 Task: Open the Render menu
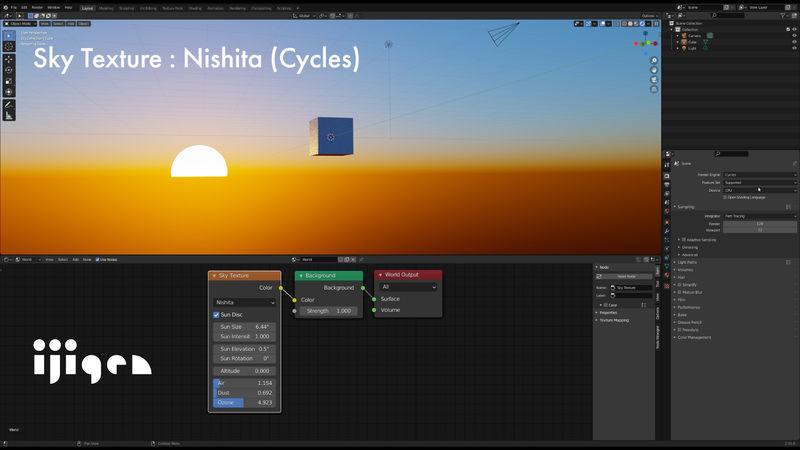[37, 8]
